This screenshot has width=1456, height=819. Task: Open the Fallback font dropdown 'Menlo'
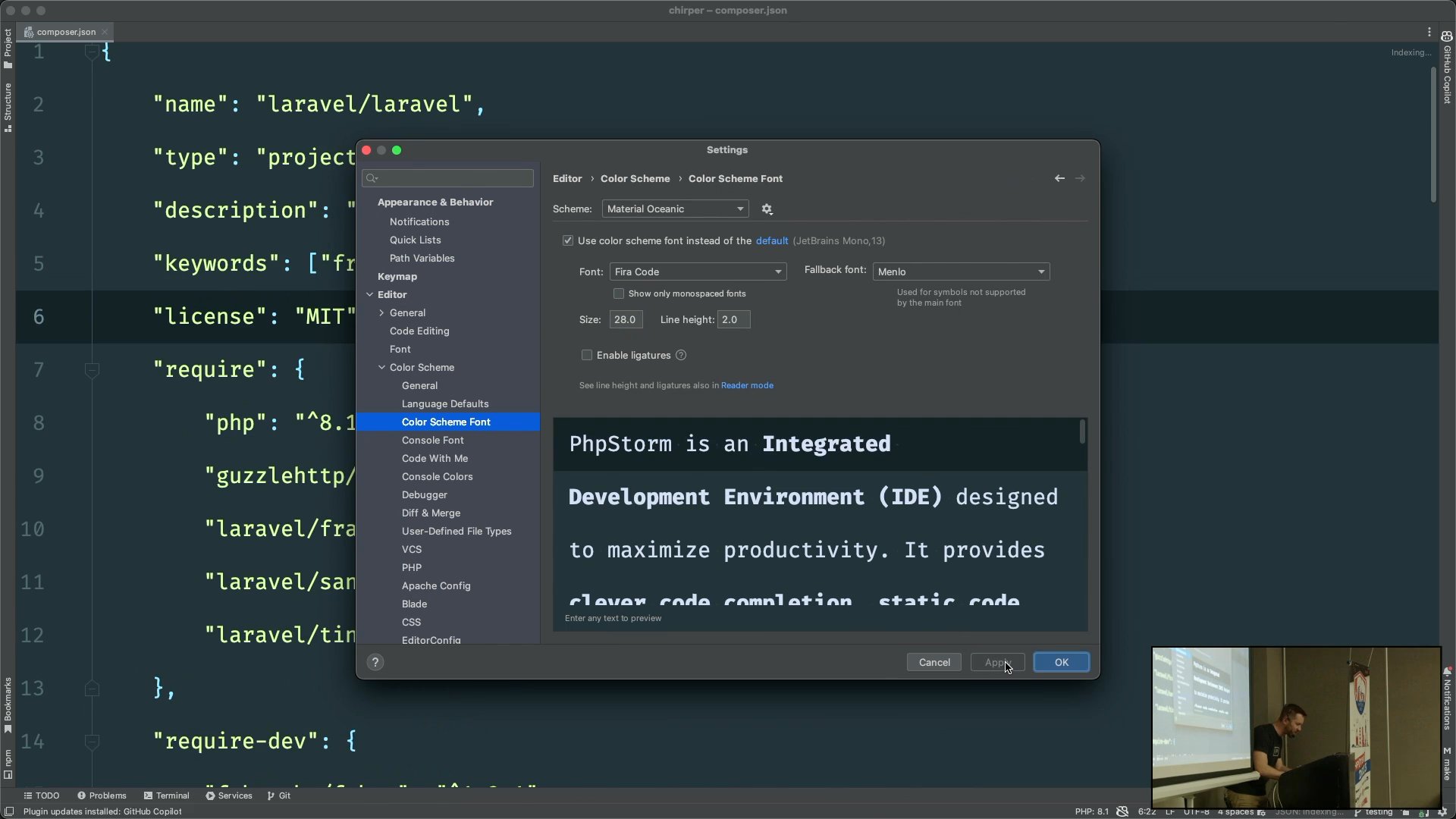click(x=961, y=271)
